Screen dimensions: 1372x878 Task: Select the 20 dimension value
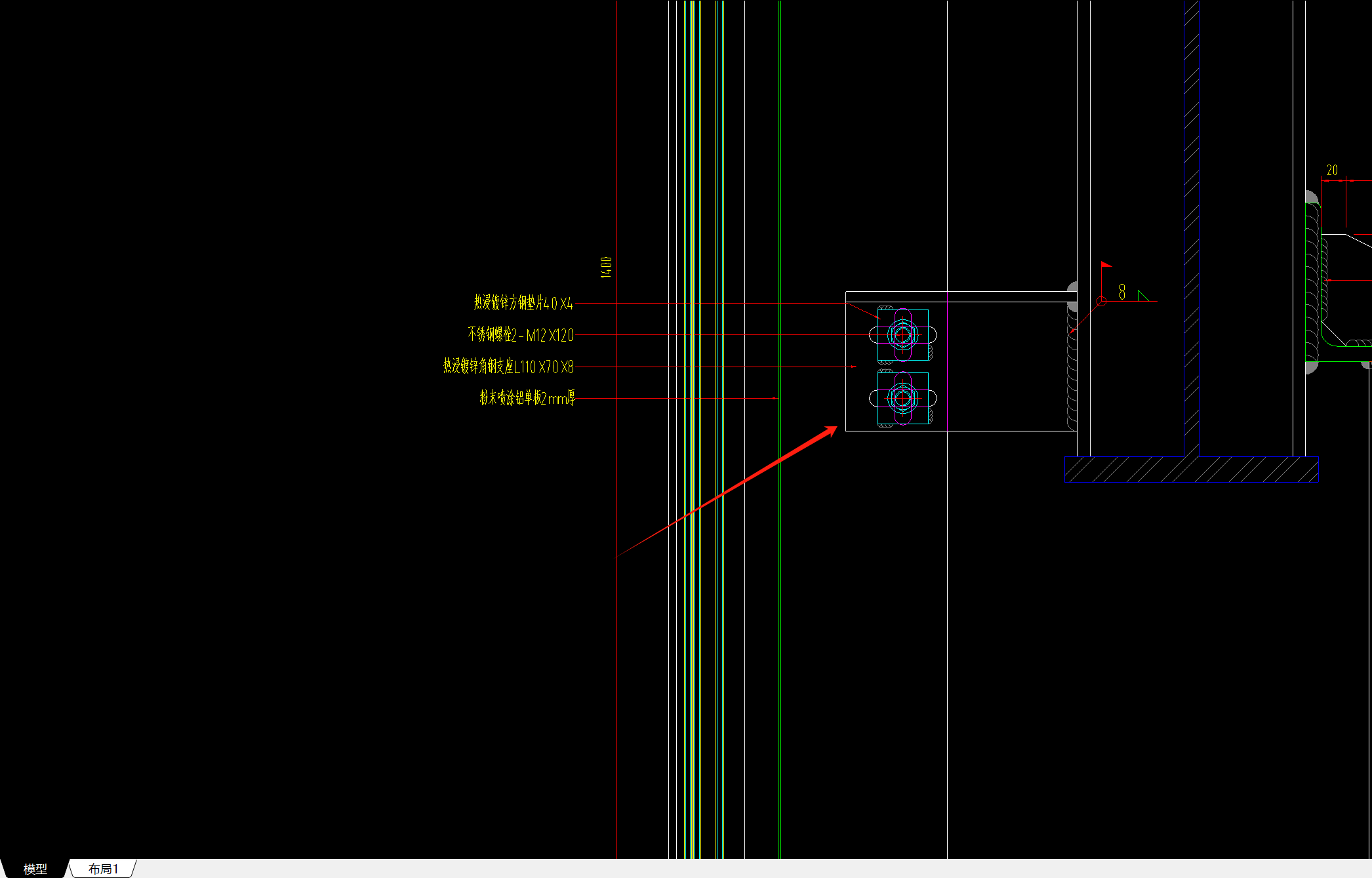click(1332, 170)
